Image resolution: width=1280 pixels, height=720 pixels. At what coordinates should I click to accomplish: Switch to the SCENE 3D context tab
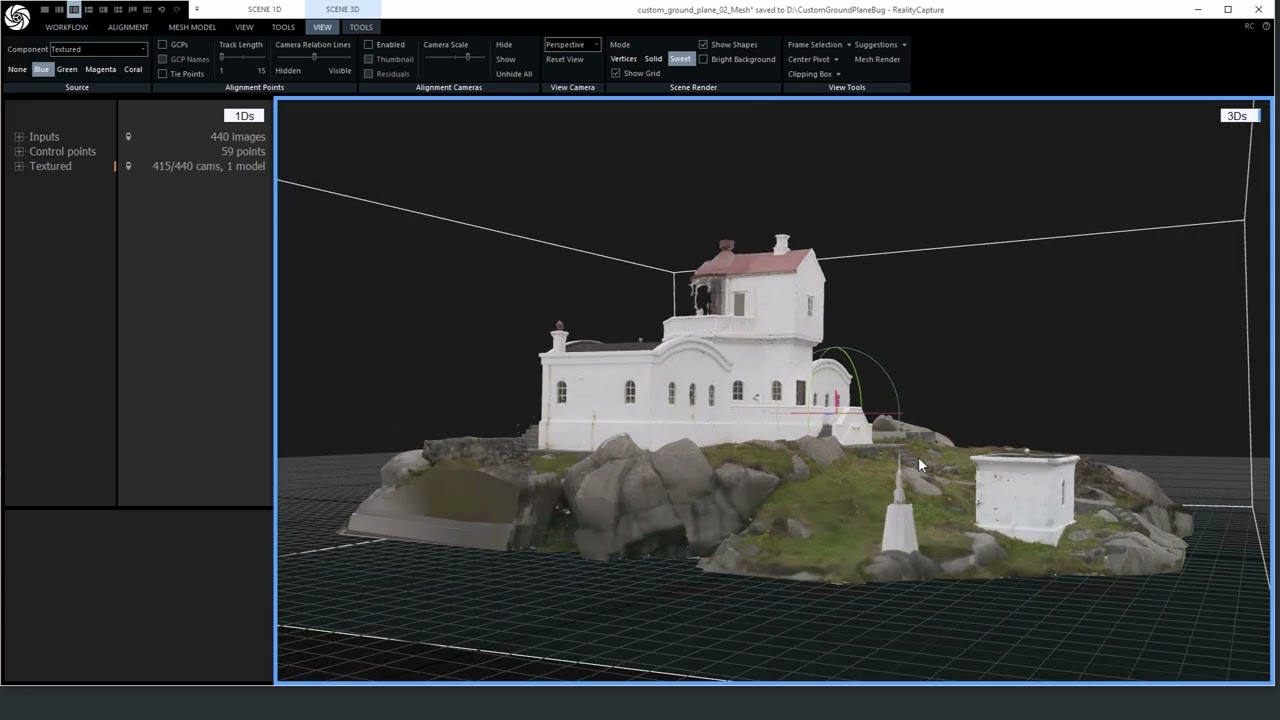pyautogui.click(x=342, y=9)
